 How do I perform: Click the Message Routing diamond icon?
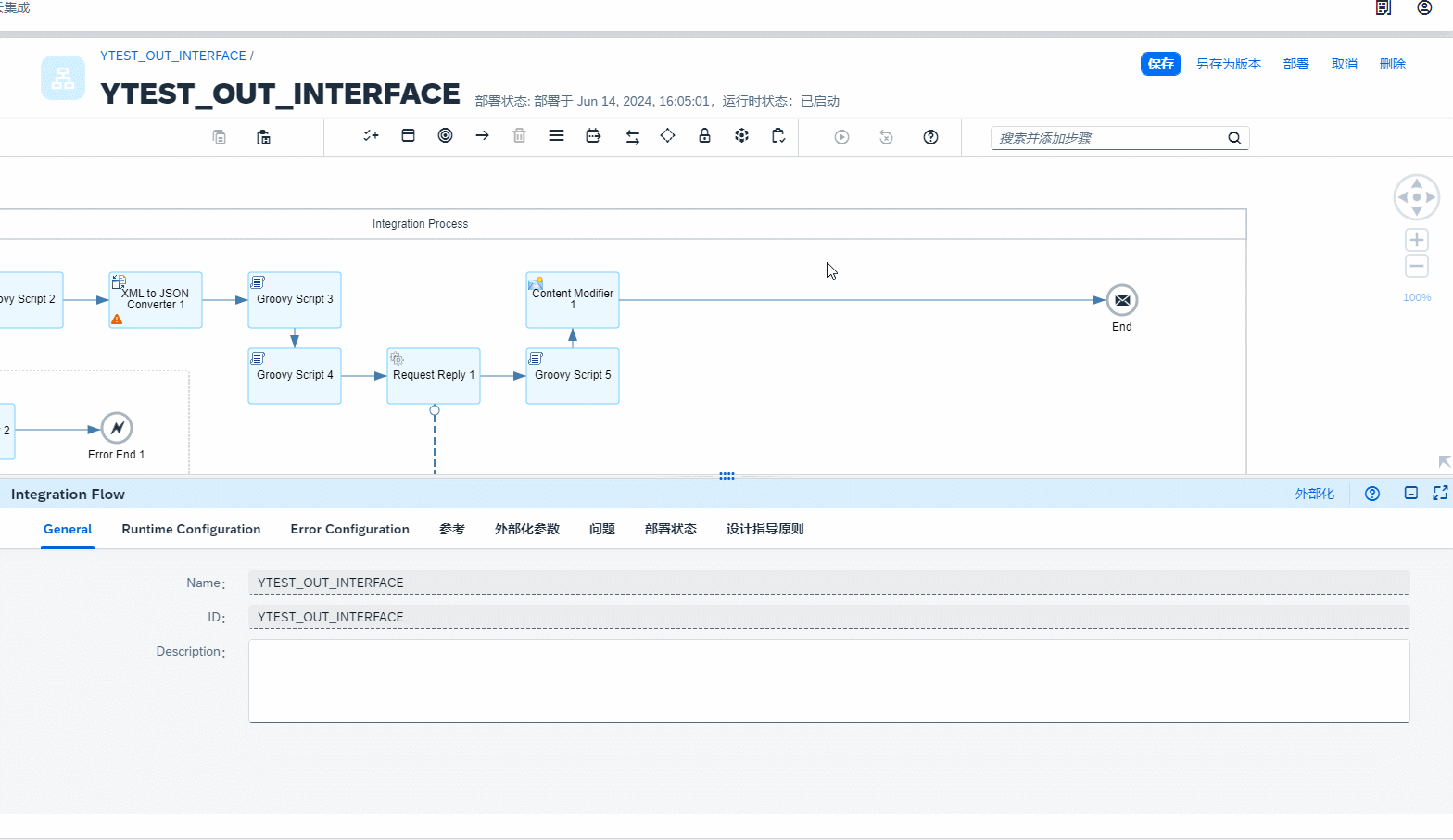pyautogui.click(x=667, y=136)
